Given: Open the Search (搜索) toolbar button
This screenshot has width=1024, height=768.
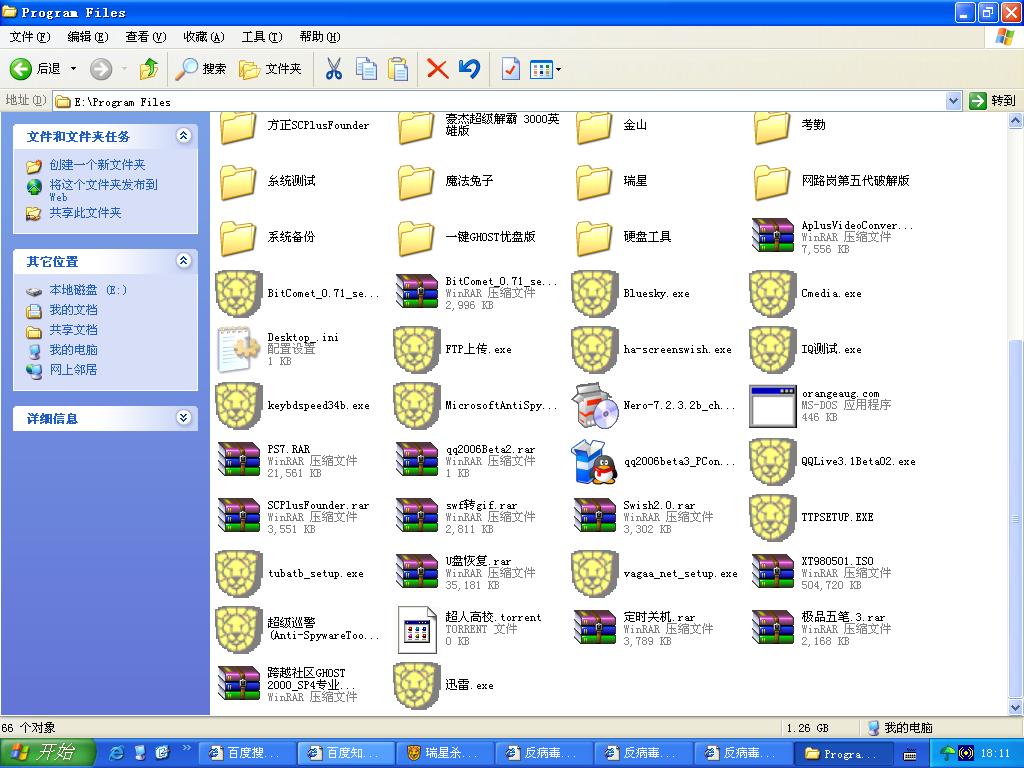Looking at the screenshot, I should tap(201, 69).
